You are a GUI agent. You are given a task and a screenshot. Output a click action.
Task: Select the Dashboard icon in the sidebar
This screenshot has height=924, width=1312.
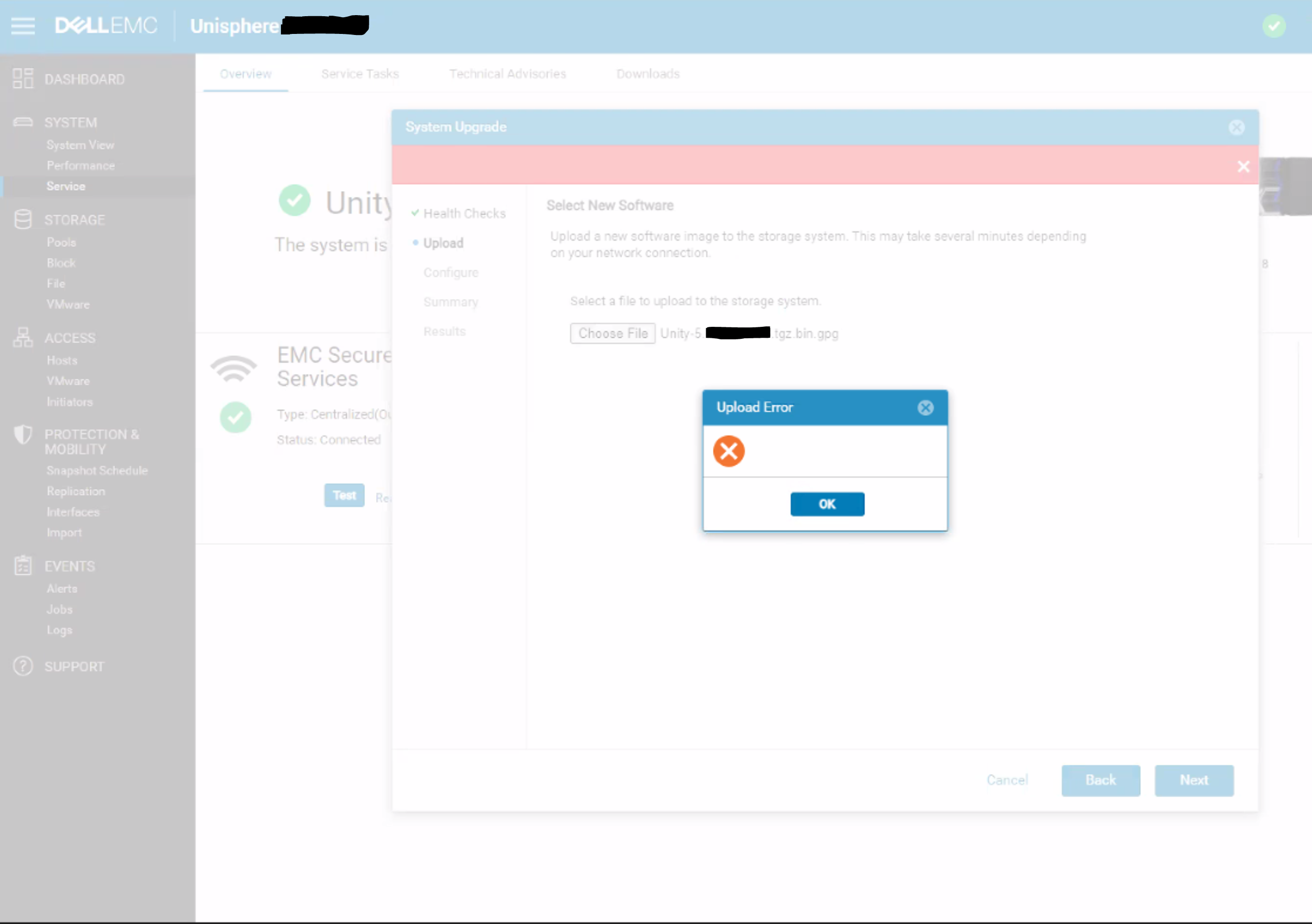click(23, 78)
